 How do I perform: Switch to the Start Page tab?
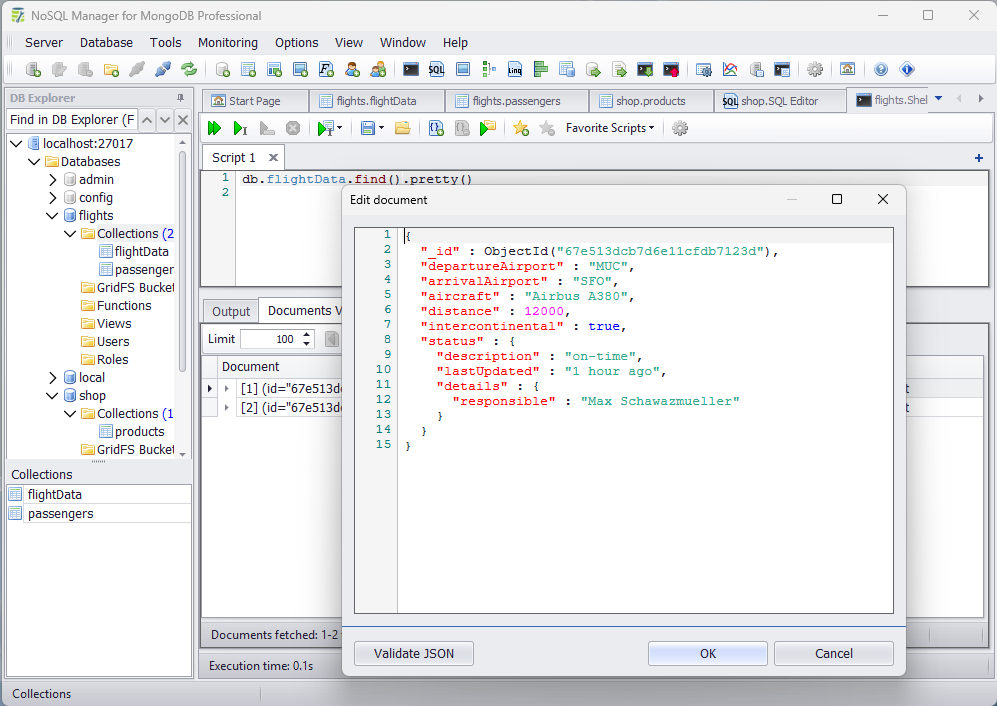(255, 101)
